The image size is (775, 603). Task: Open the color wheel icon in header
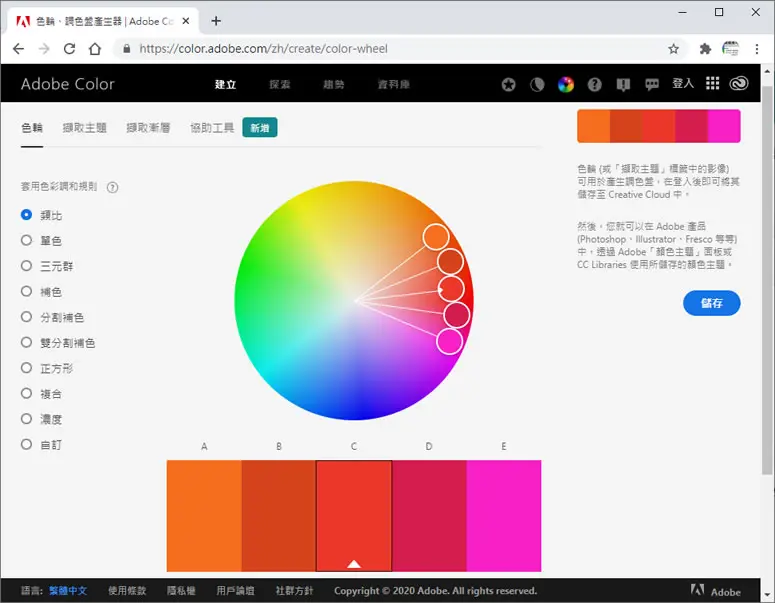pos(566,85)
